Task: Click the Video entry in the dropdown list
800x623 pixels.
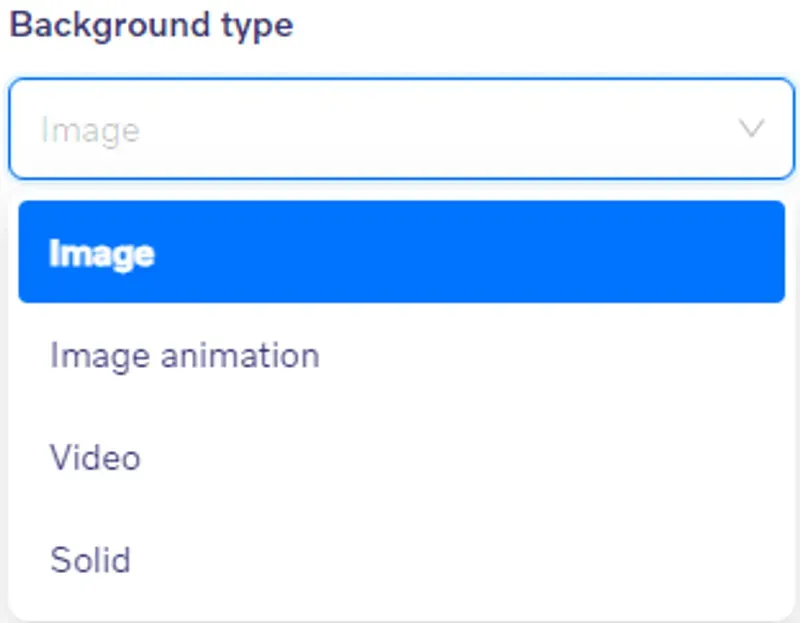Action: 402,457
